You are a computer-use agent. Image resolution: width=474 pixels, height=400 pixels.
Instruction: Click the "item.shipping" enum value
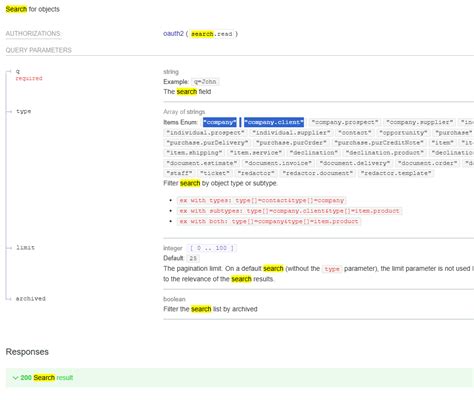point(194,153)
